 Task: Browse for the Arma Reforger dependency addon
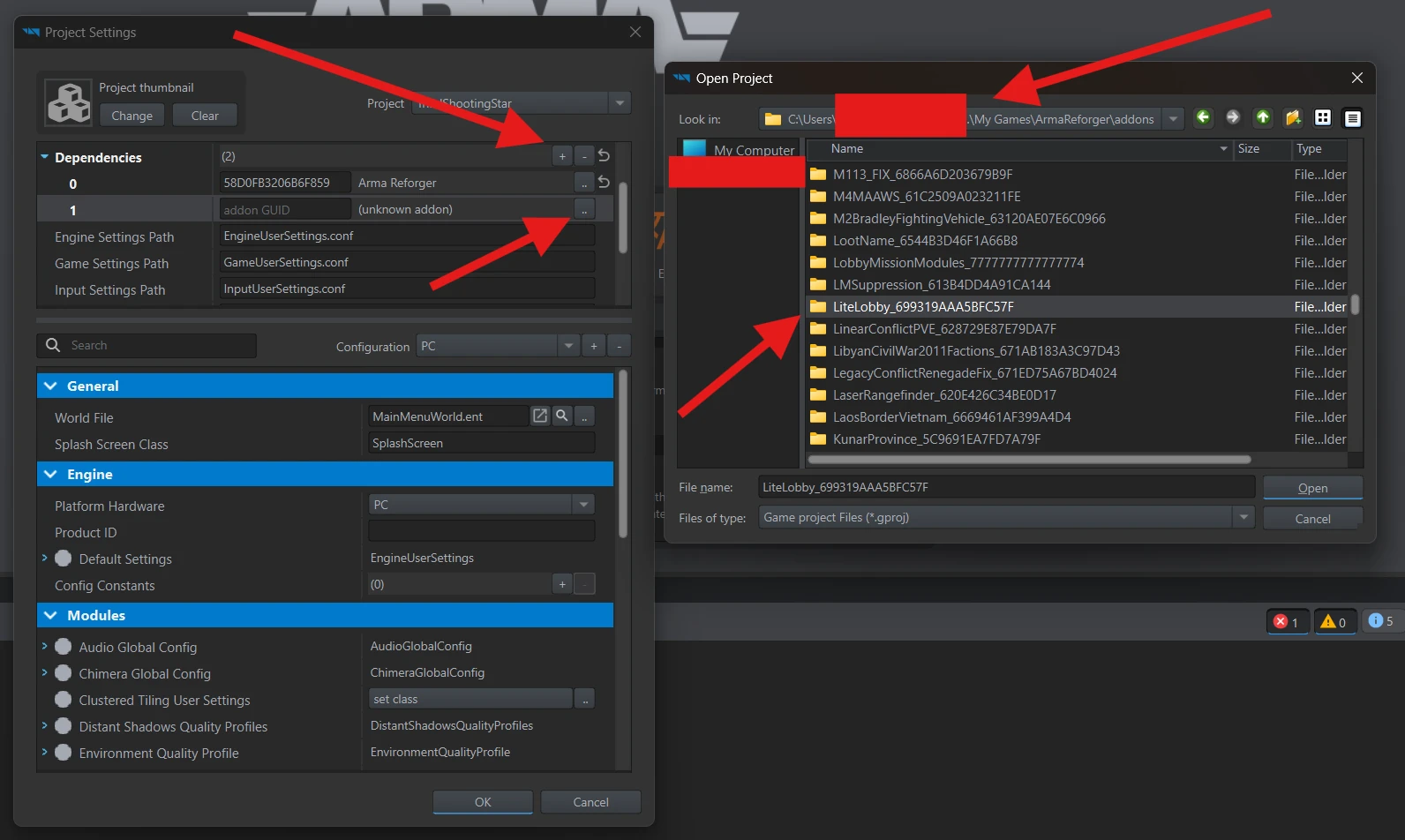[584, 183]
